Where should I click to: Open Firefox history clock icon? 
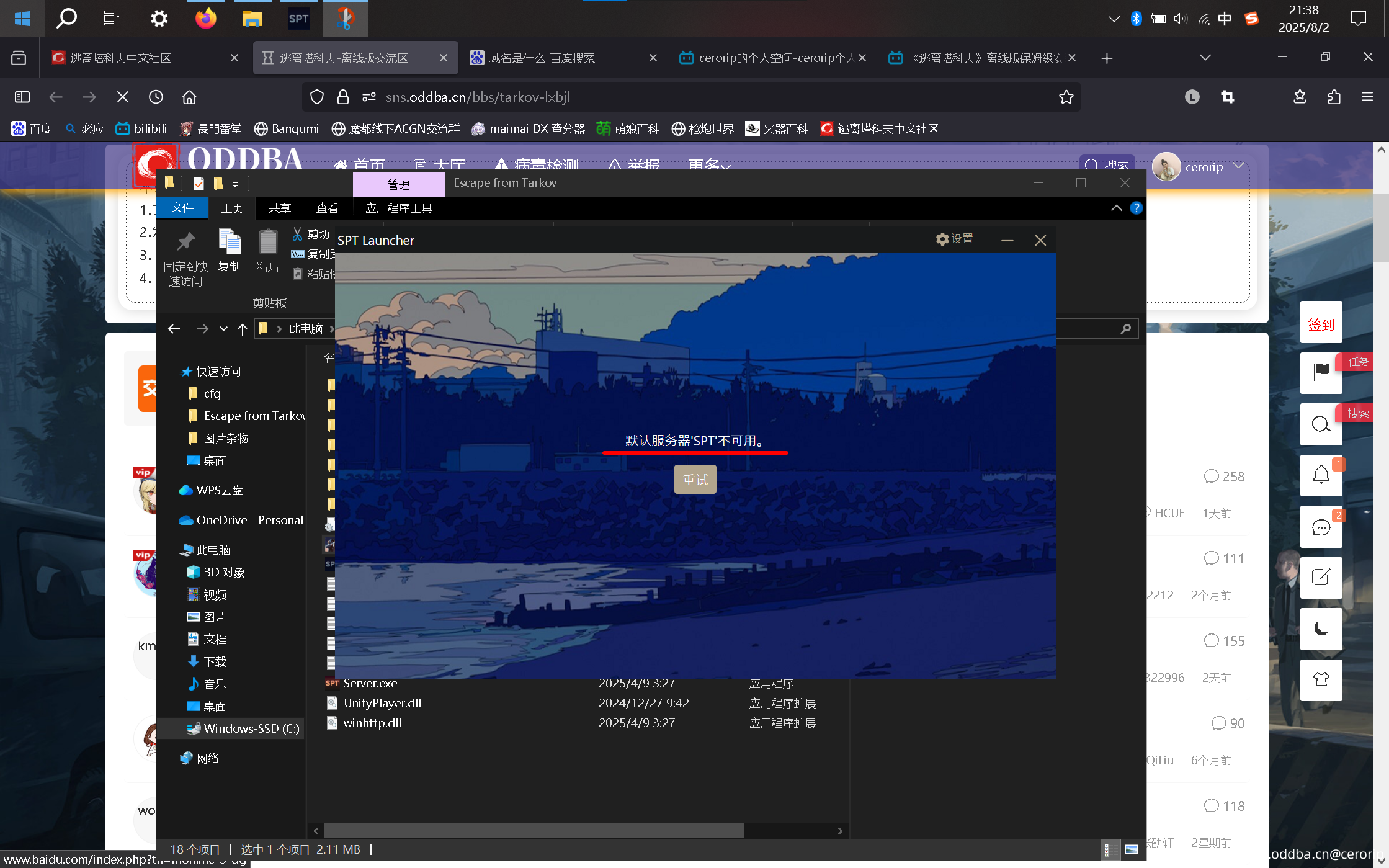[156, 97]
